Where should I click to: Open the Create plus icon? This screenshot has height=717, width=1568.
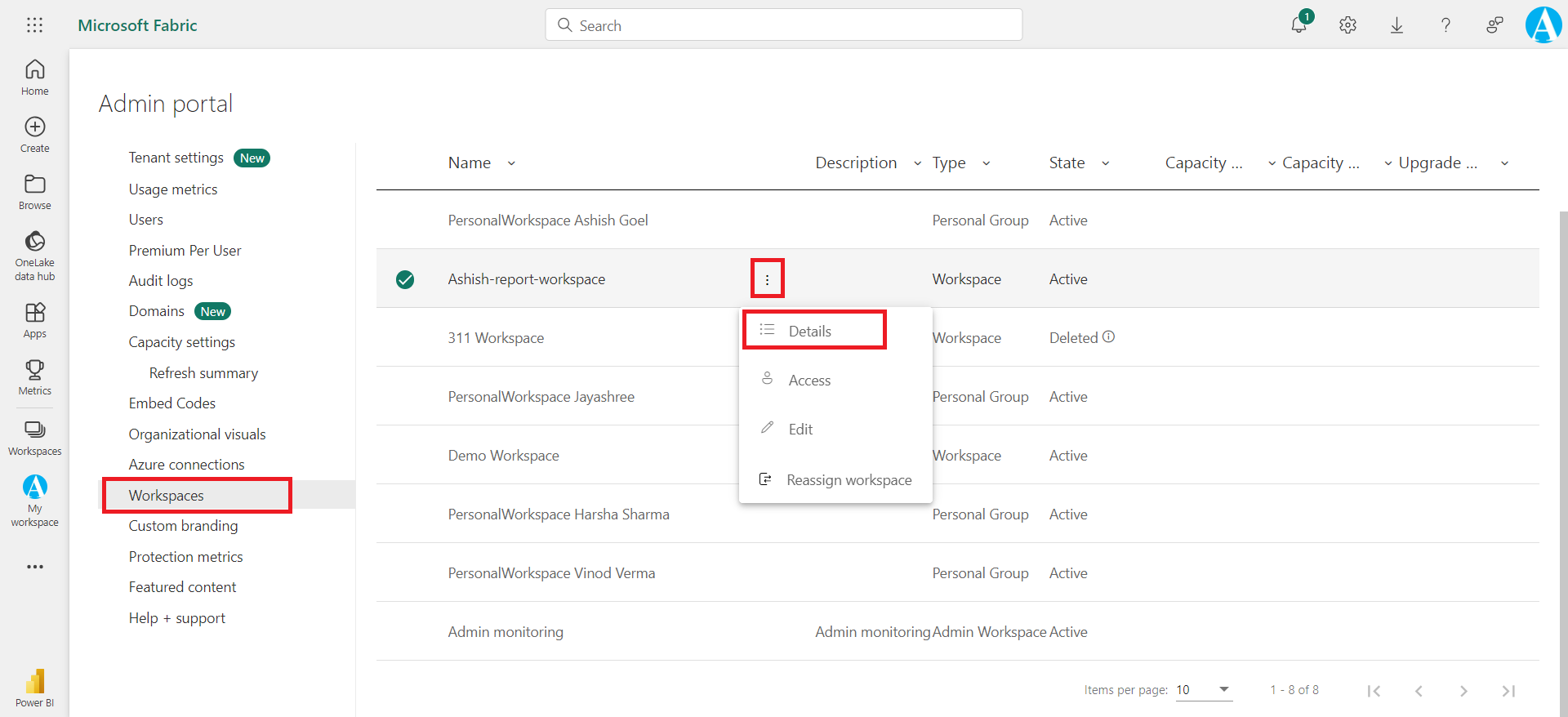tap(34, 134)
